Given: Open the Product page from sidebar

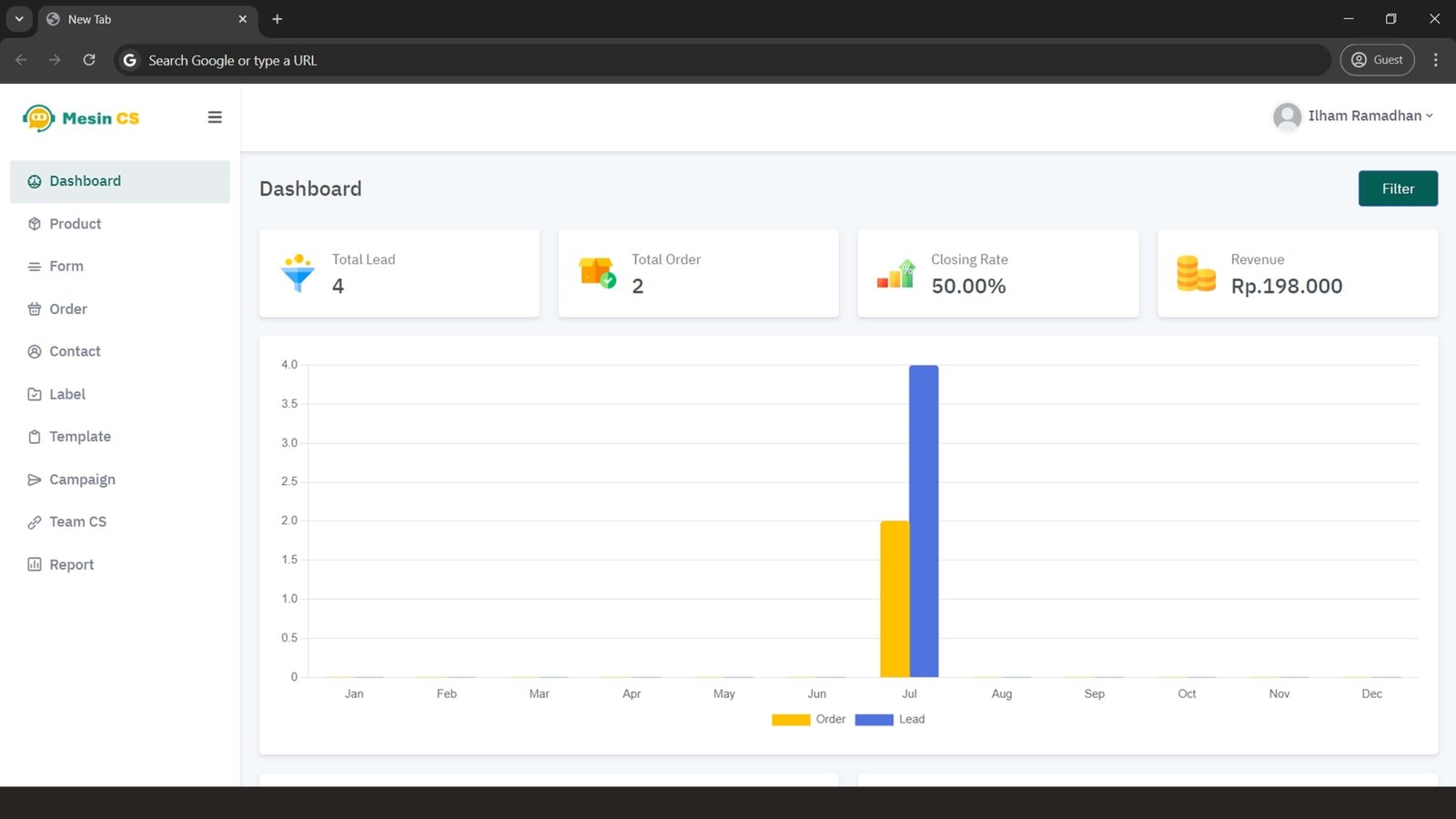Looking at the screenshot, I should (x=75, y=224).
